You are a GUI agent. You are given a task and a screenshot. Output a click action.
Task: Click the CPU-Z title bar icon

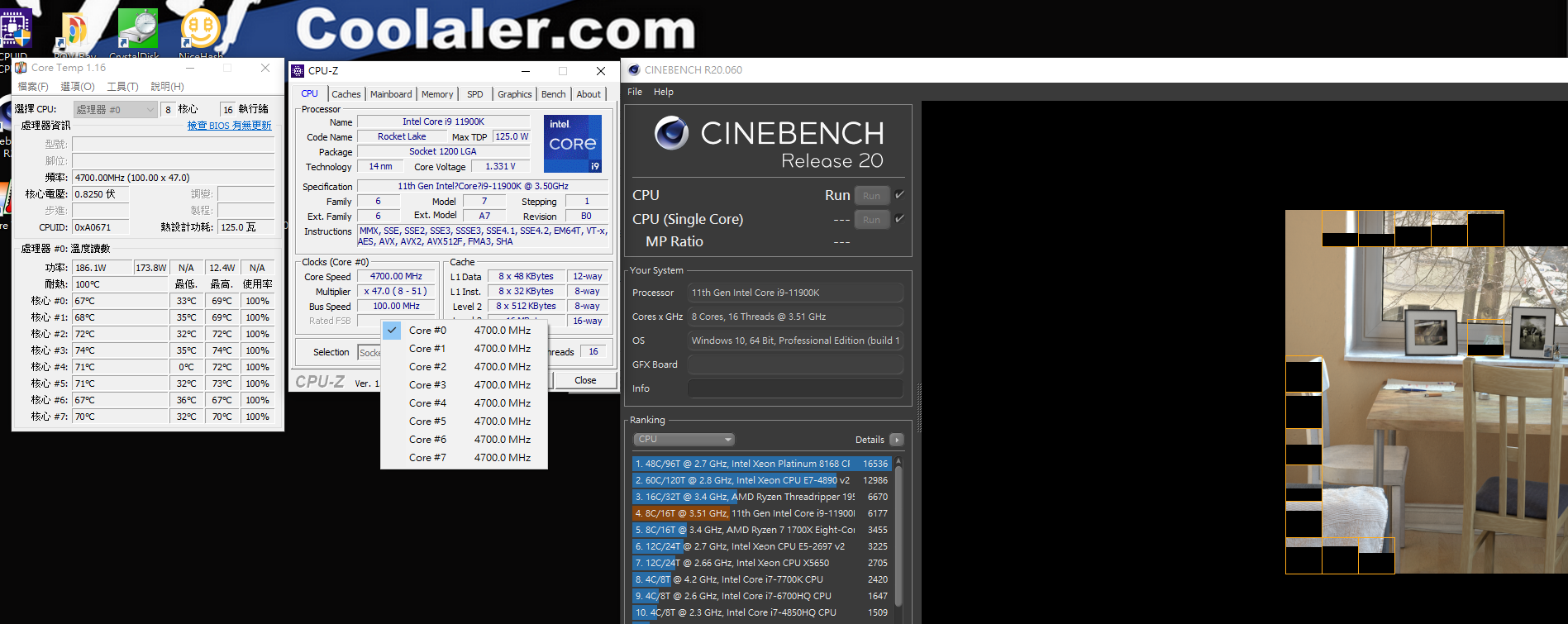[x=298, y=71]
